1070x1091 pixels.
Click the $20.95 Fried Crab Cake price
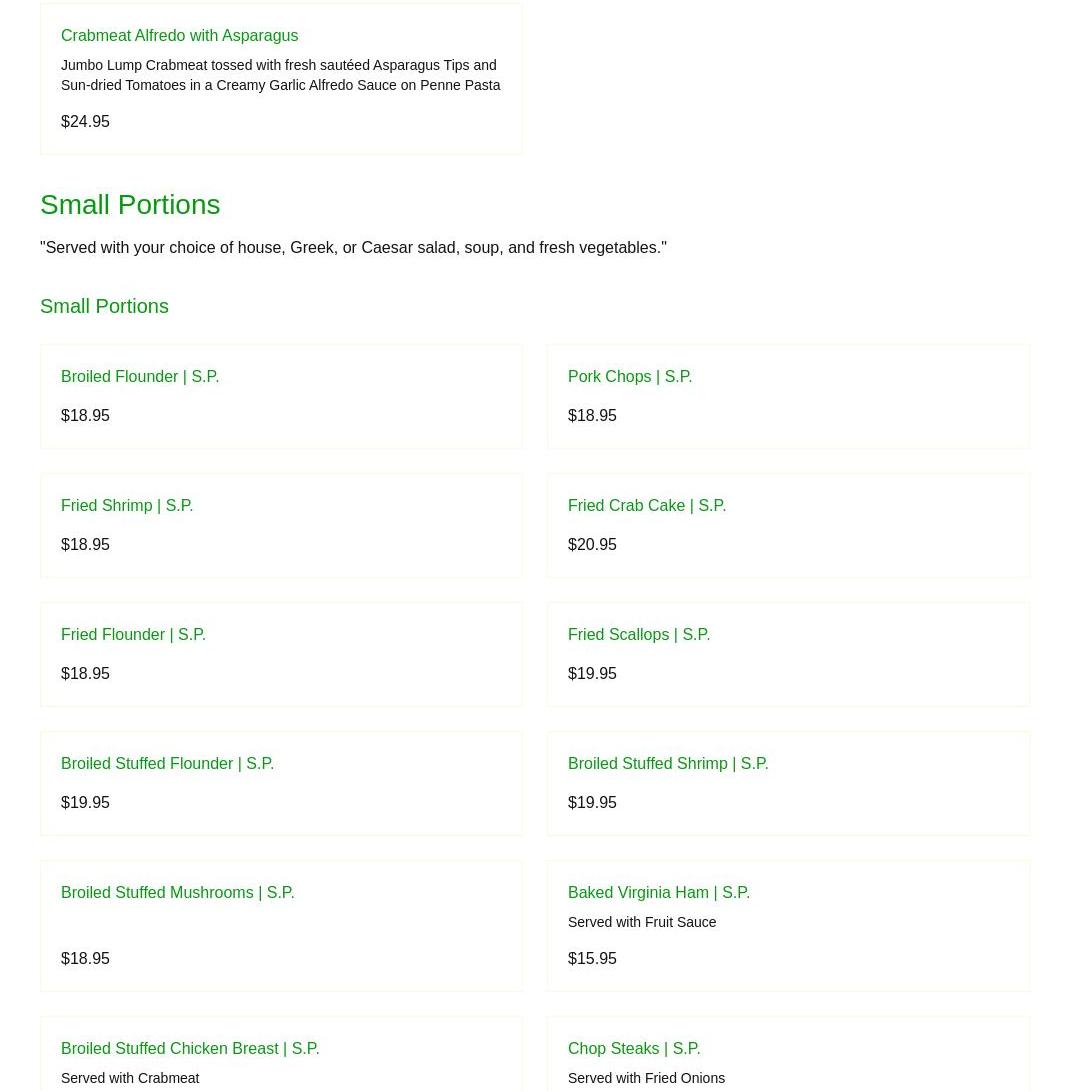coord(592,545)
